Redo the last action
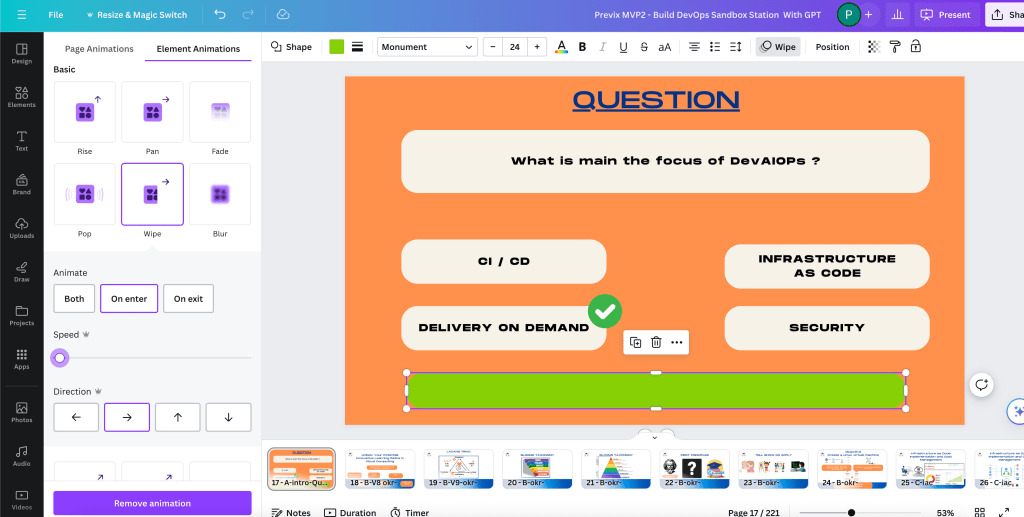 (248, 14)
